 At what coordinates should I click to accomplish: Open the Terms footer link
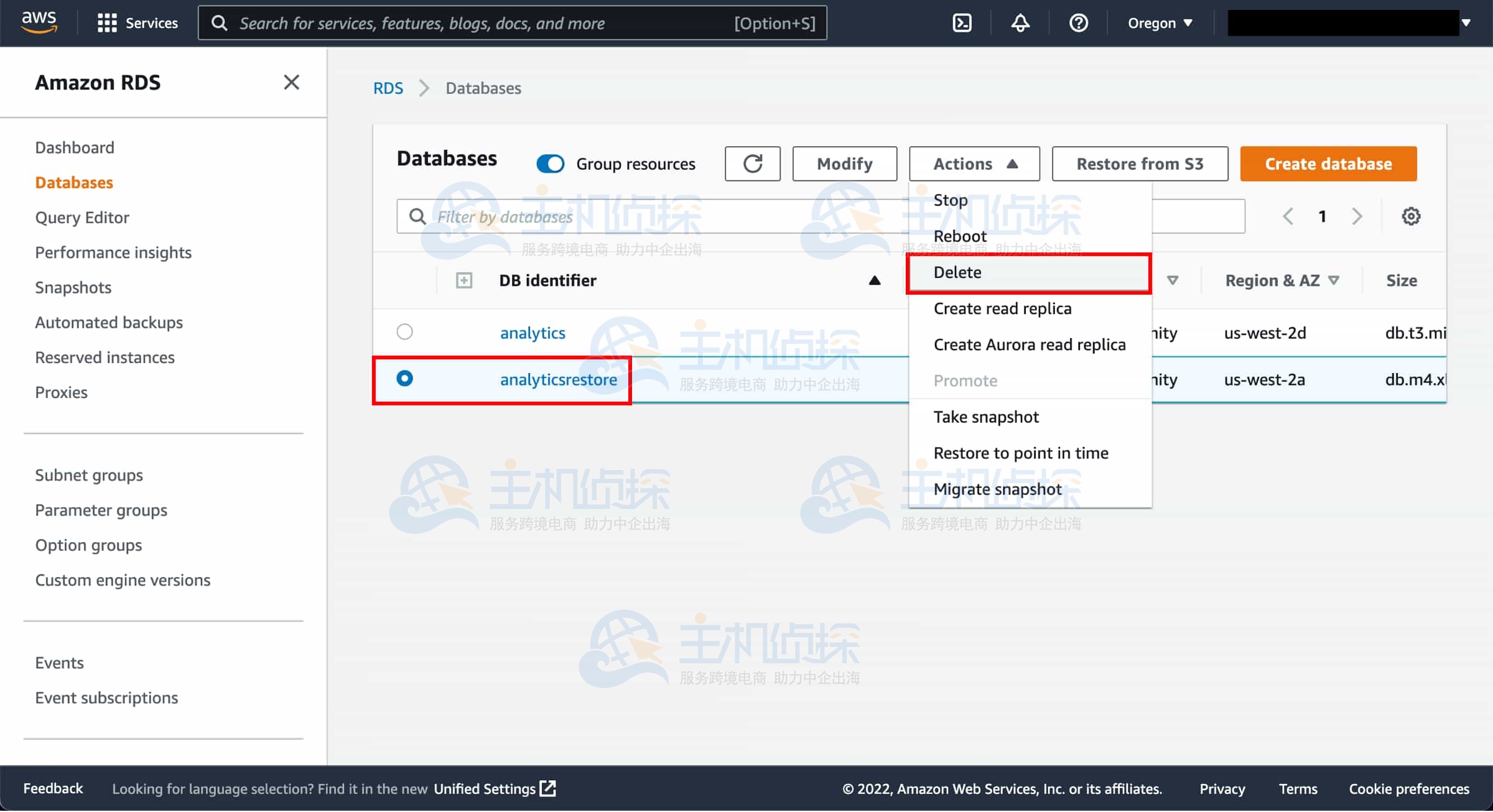1298,788
